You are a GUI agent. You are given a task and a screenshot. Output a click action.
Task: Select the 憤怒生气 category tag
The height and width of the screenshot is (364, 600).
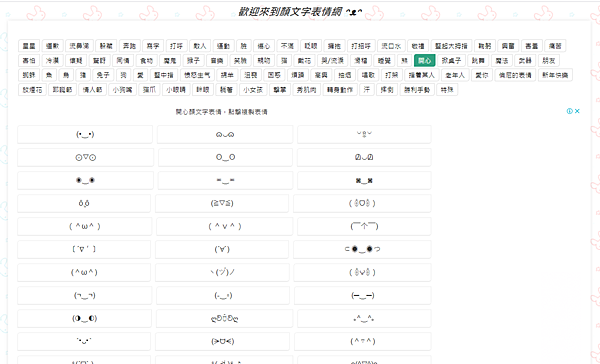point(197,75)
